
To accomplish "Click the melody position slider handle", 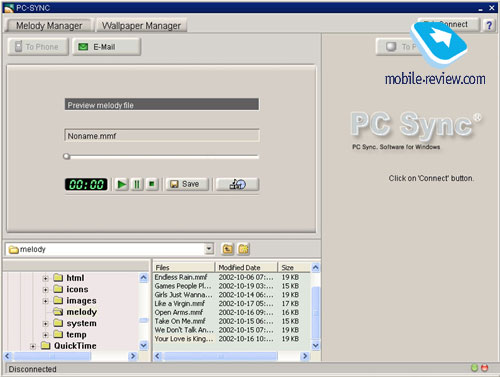I will (x=66, y=156).
